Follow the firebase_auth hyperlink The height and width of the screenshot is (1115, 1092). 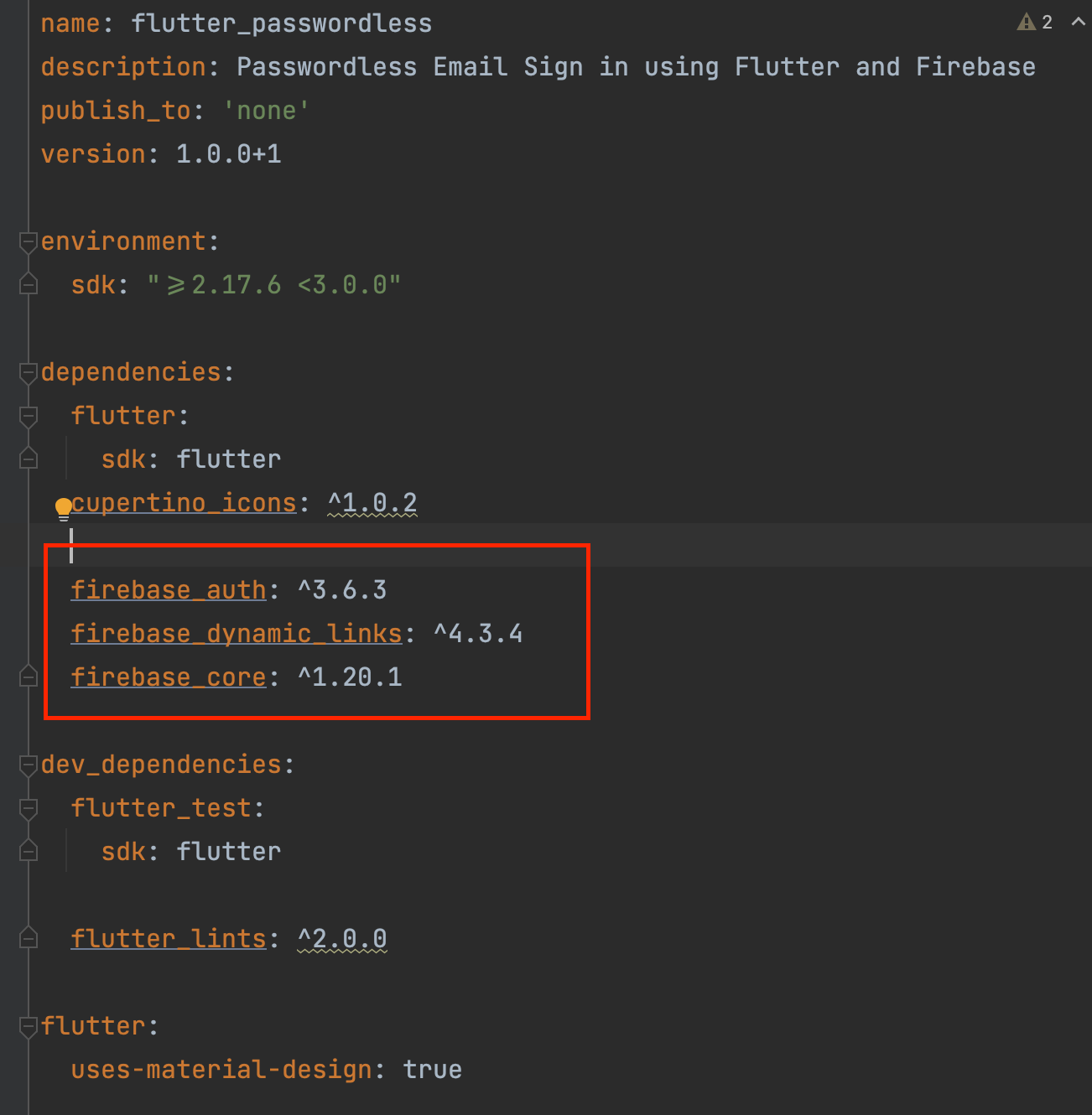[168, 589]
